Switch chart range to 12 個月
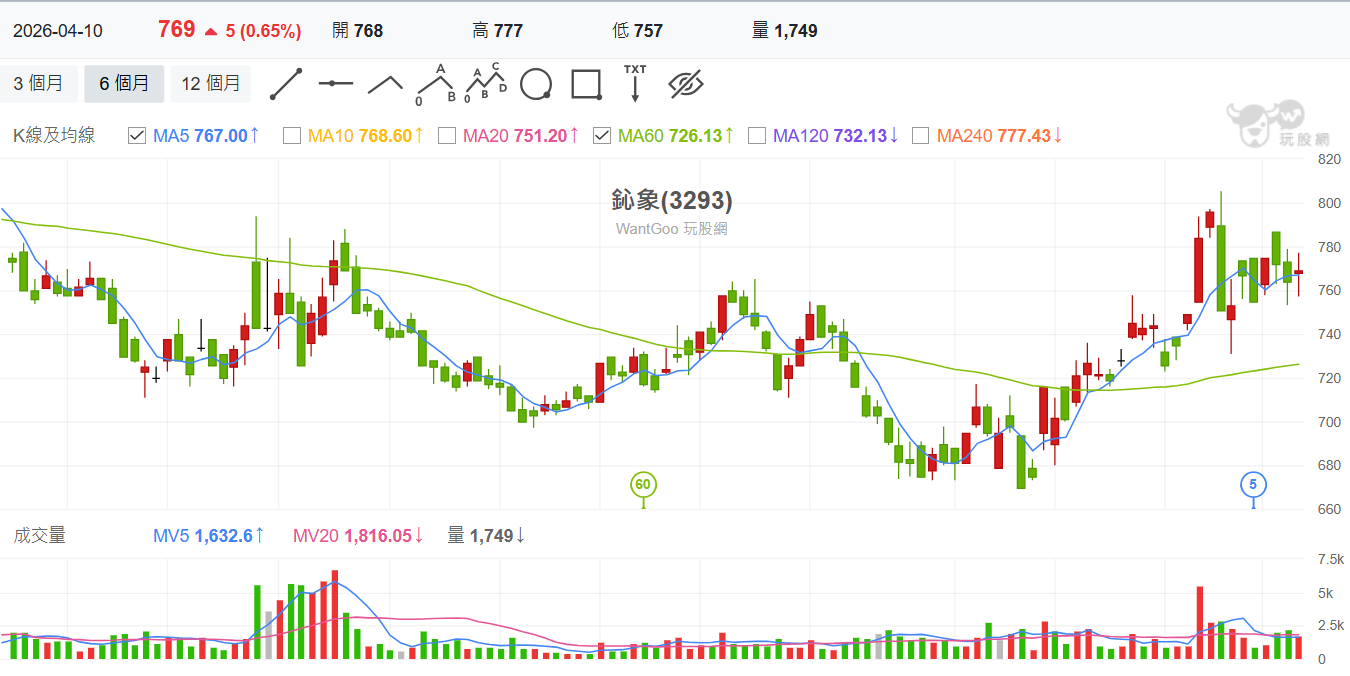 (210, 84)
